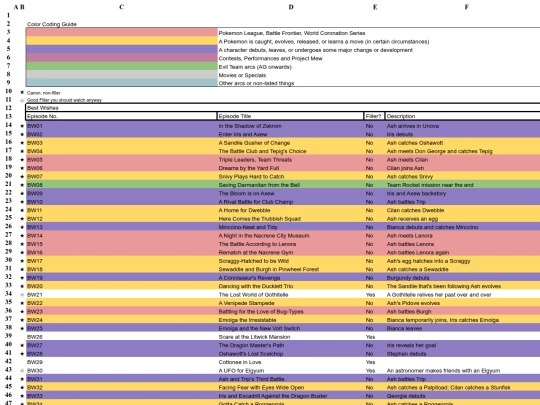Screen dimensions: 540x405
Task: Click 'Battling for the Love of Bug-Types'
Action: point(261,312)
